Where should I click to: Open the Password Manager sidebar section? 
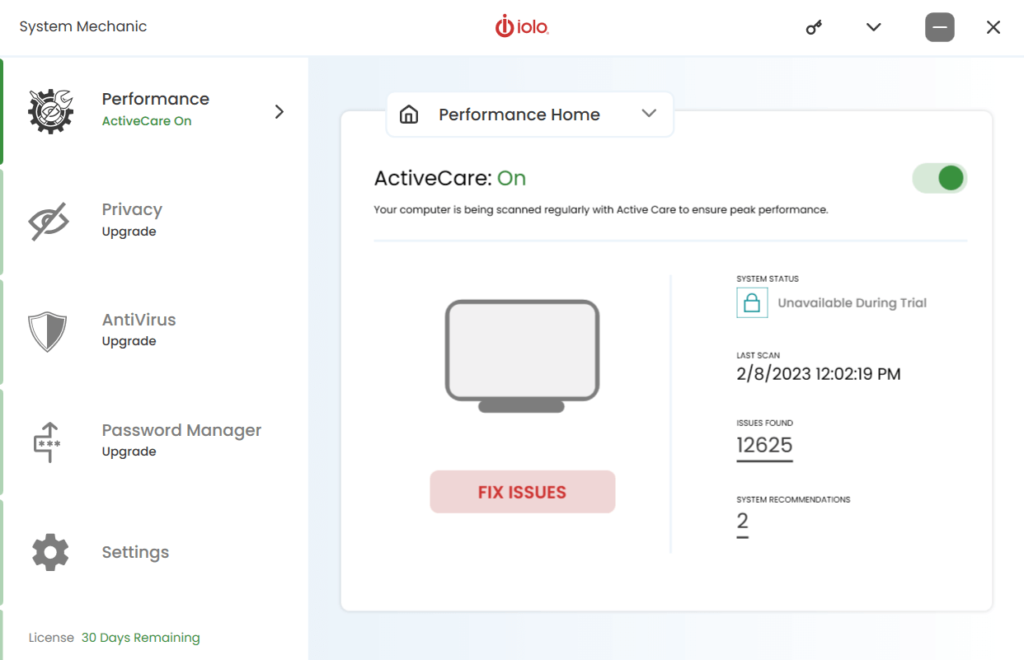(x=154, y=441)
